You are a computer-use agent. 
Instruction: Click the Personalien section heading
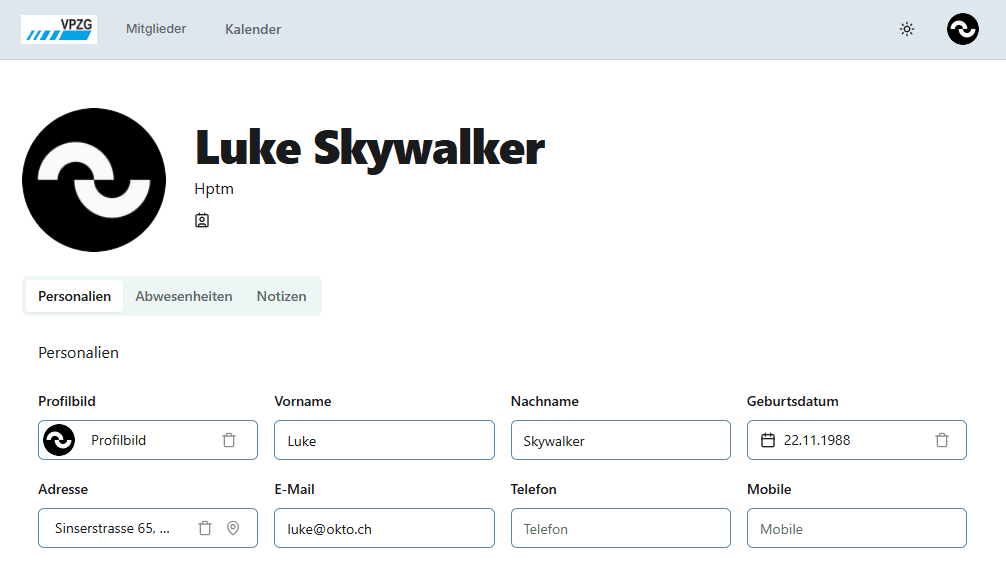pos(78,353)
